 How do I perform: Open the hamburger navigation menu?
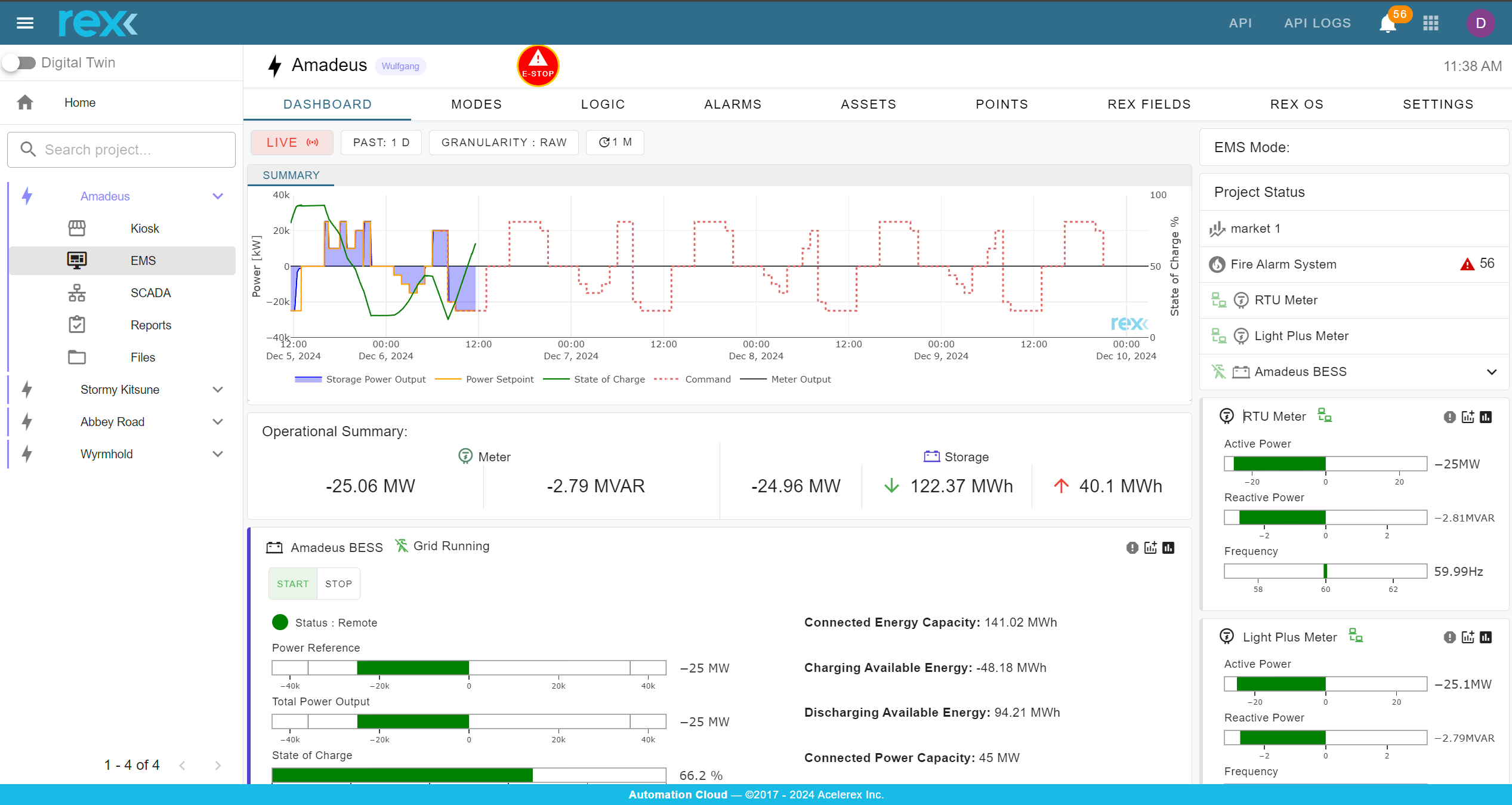point(25,23)
